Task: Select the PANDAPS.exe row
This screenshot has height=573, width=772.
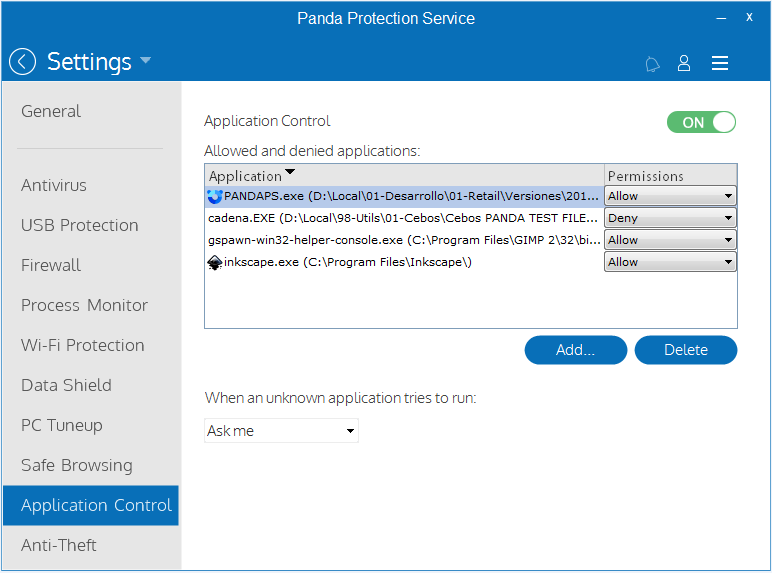Action: [404, 196]
